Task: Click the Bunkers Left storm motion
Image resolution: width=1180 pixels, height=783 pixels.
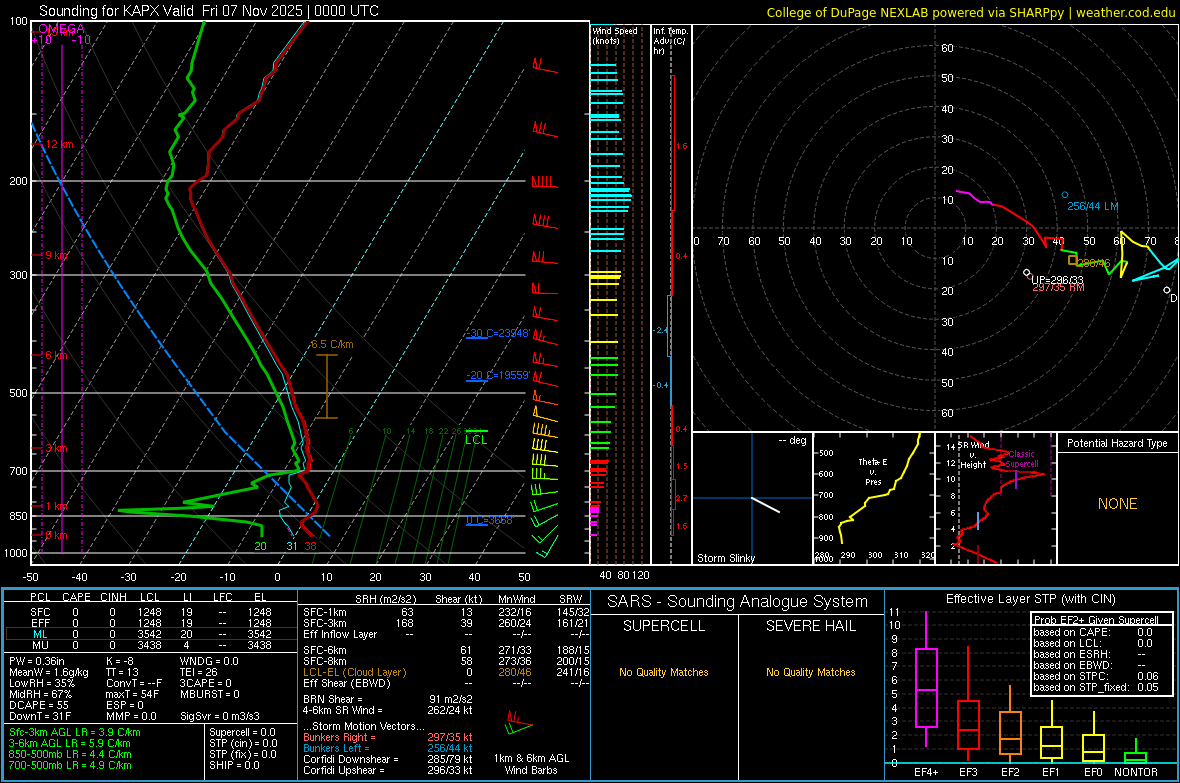Action: click(x=387, y=748)
